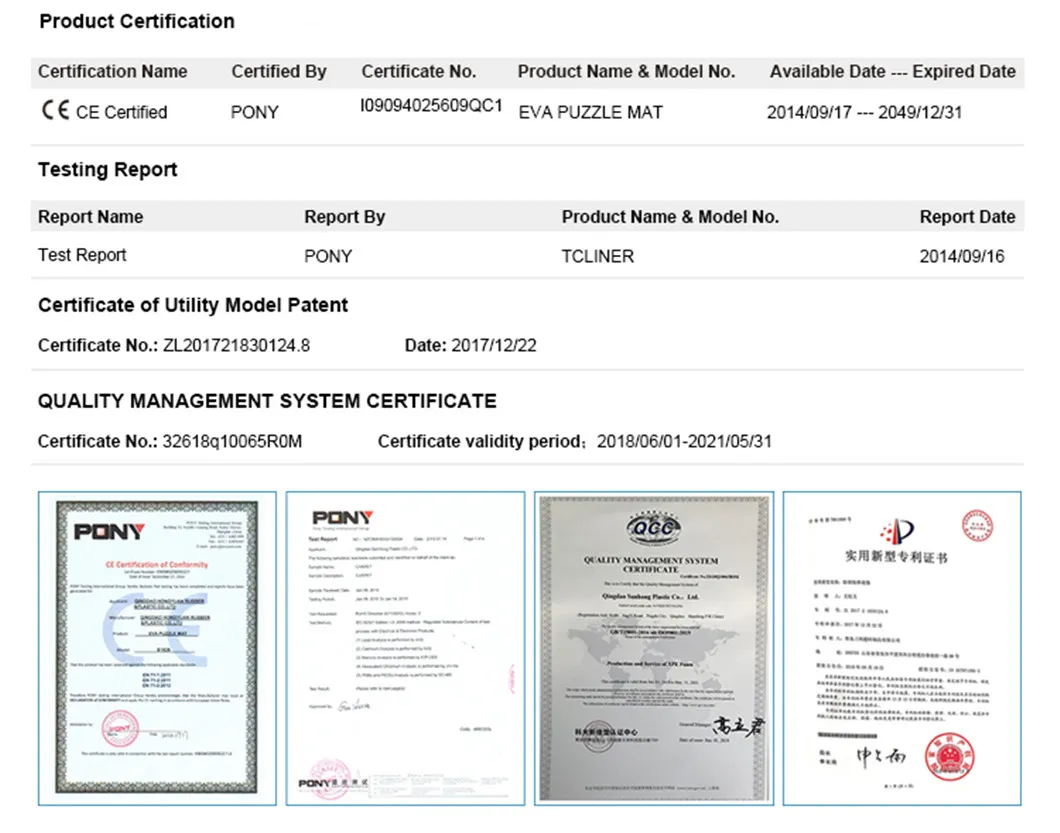Click the 'Test Report' report name
The image size is (1060, 833).
(x=82, y=255)
